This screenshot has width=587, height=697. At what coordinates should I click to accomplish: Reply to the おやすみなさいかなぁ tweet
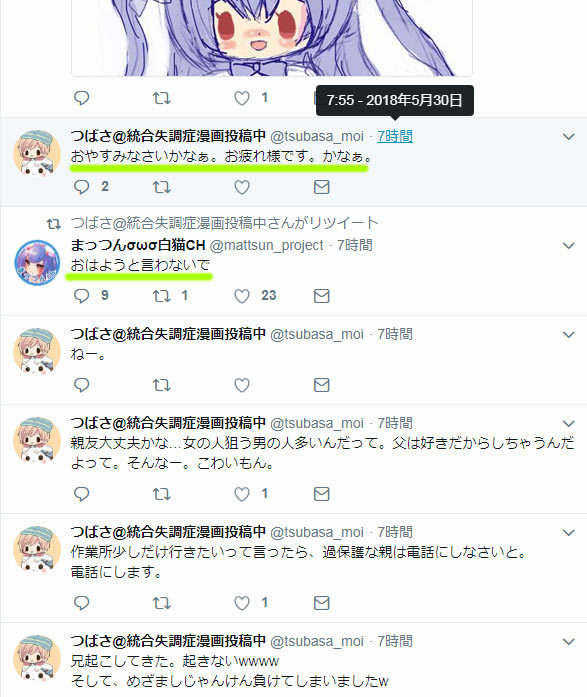(x=82, y=187)
